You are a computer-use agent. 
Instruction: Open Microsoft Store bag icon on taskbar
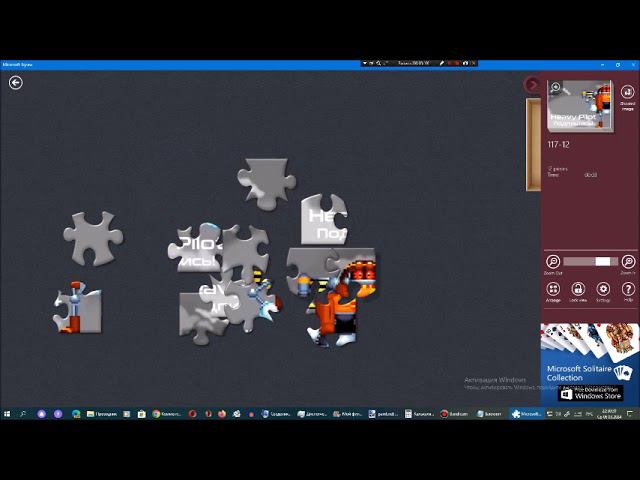pos(142,414)
